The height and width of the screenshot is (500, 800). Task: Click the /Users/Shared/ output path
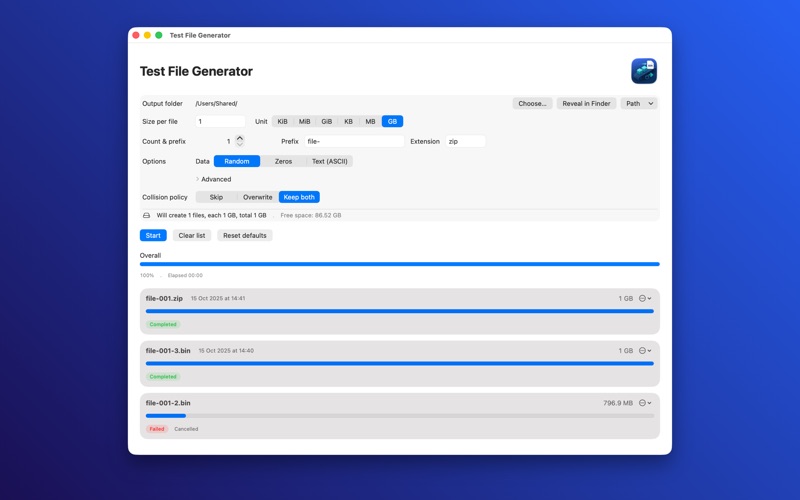pyautogui.click(x=216, y=104)
